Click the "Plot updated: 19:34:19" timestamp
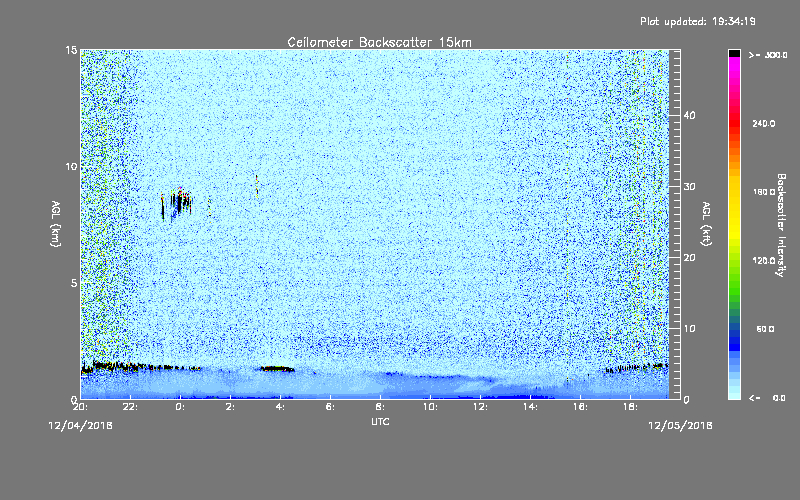Viewport: 800px width, 500px height. 698,21
